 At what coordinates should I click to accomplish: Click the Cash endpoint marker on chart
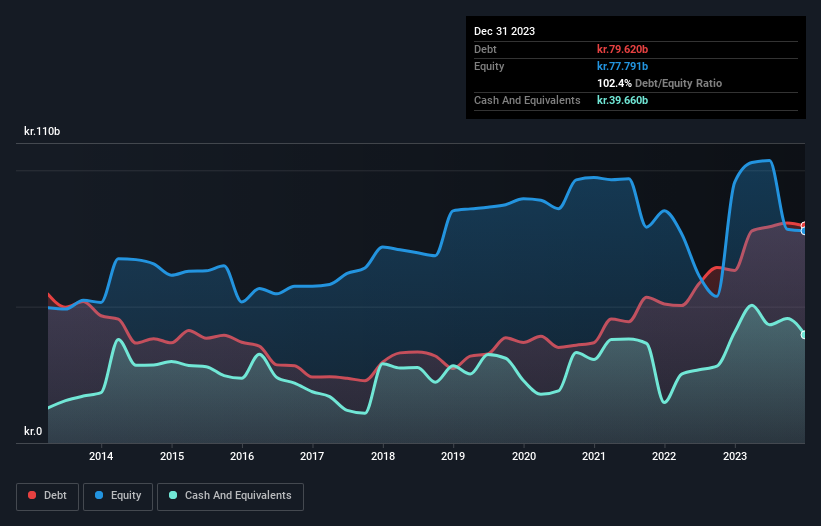[x=804, y=335]
